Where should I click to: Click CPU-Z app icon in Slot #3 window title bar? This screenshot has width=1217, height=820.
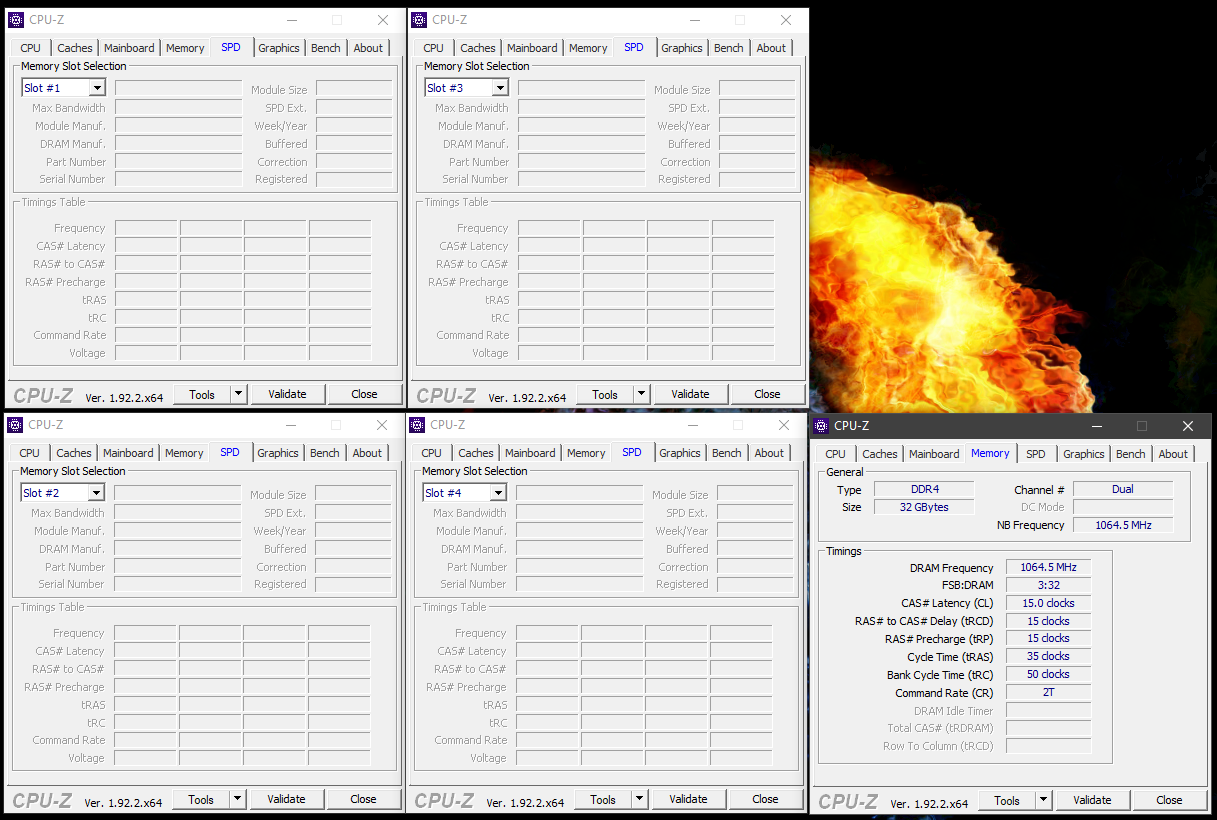pyautogui.click(x=419, y=20)
